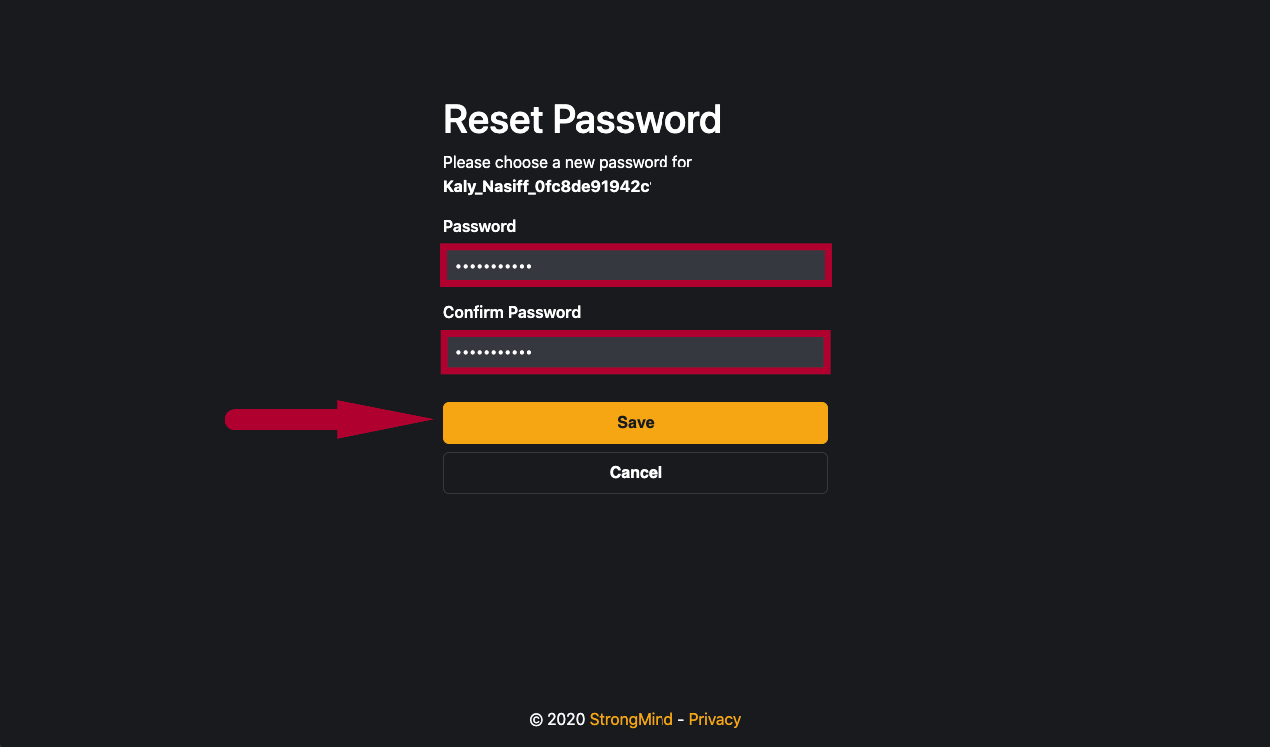Click the dash between StrongMind and Privacy
The height and width of the screenshot is (747, 1270).
click(x=680, y=719)
